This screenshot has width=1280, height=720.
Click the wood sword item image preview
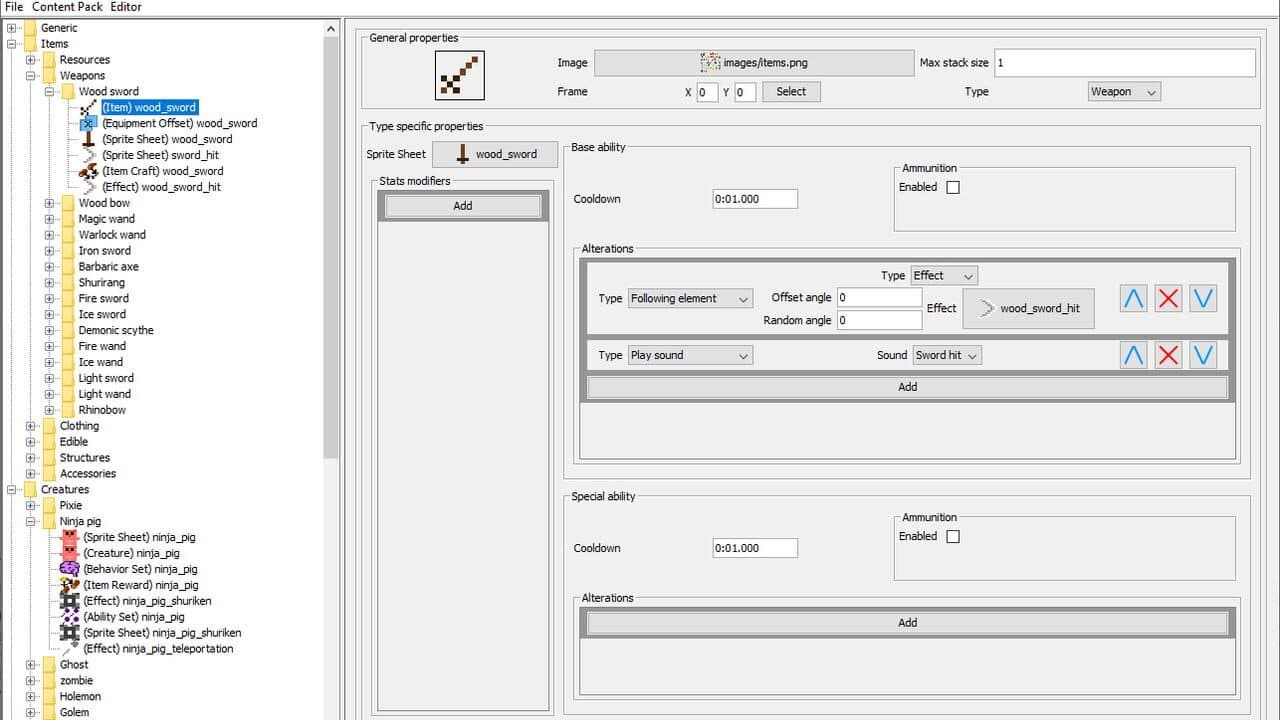460,76
